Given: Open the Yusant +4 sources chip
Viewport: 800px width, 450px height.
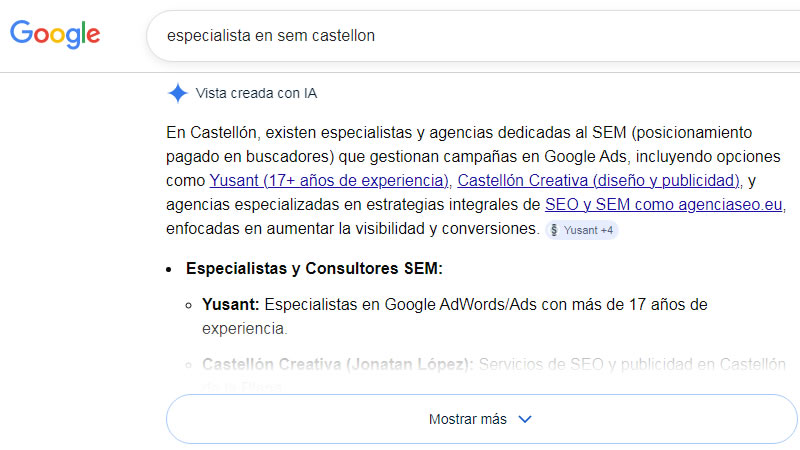Looking at the screenshot, I should click(583, 230).
